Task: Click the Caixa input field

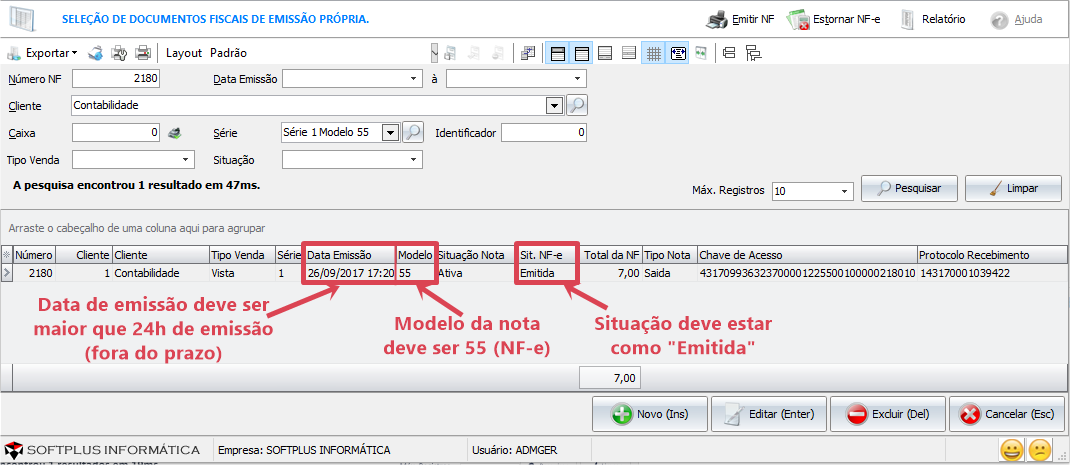Action: 115,132
